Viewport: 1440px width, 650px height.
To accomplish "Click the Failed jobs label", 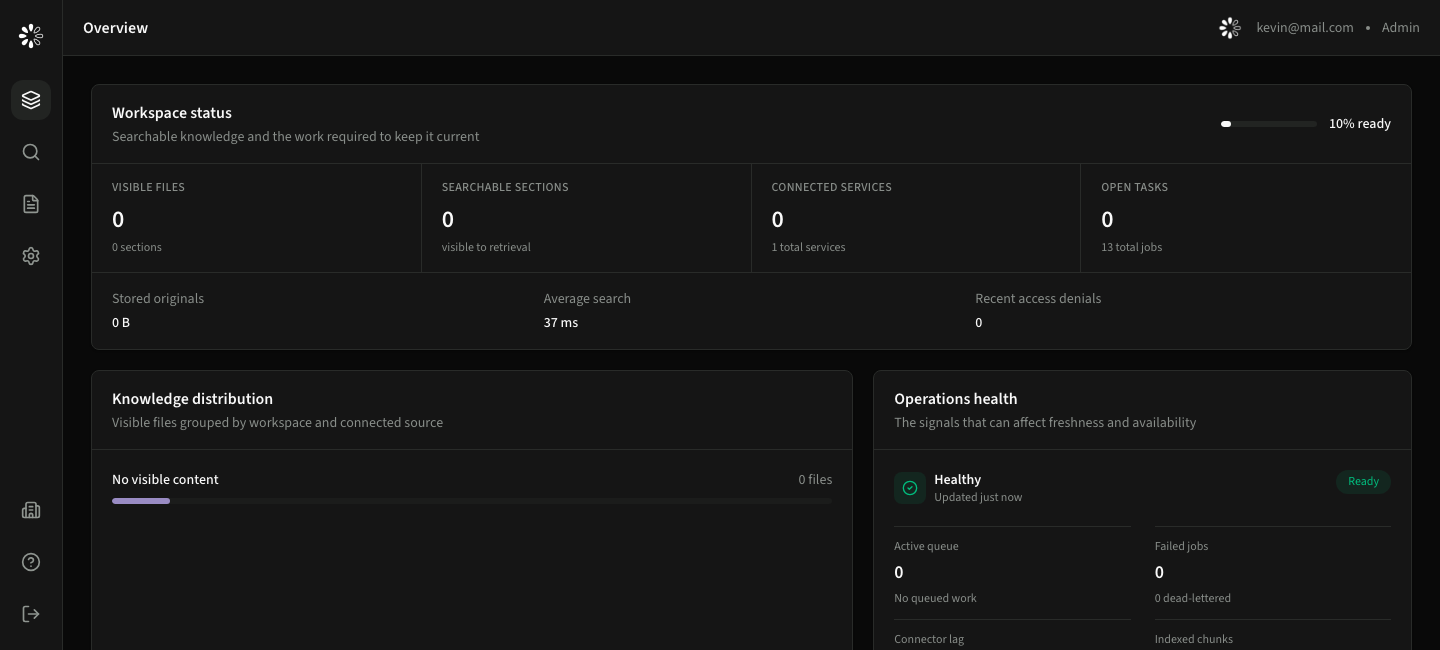I will coord(1181,546).
